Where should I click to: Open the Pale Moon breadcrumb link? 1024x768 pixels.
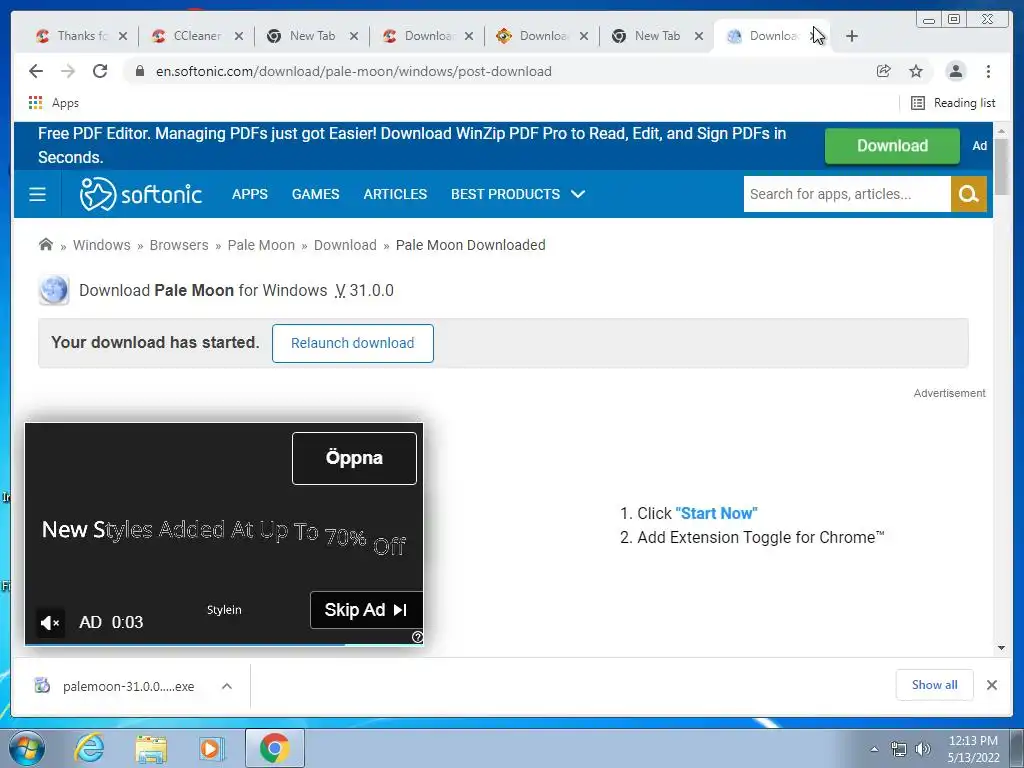261,245
